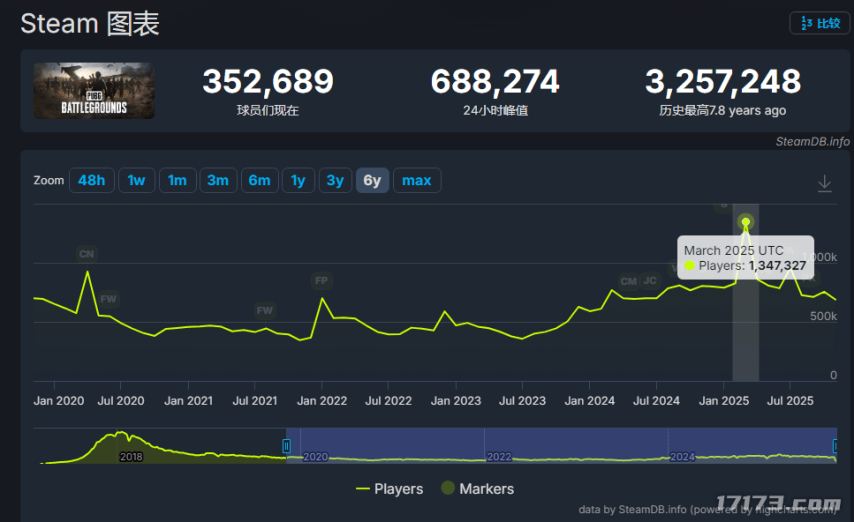
Task: Click the FW marker near Jul 2020
Action: (108, 299)
